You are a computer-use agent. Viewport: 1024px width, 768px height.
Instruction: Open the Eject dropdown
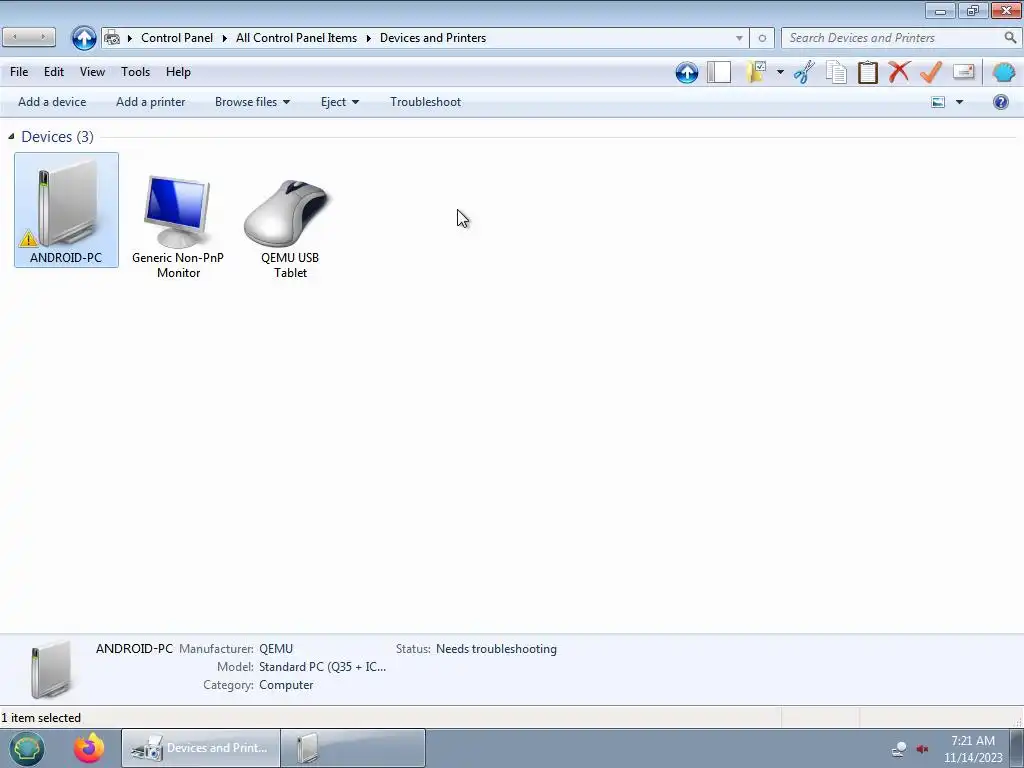pos(340,102)
